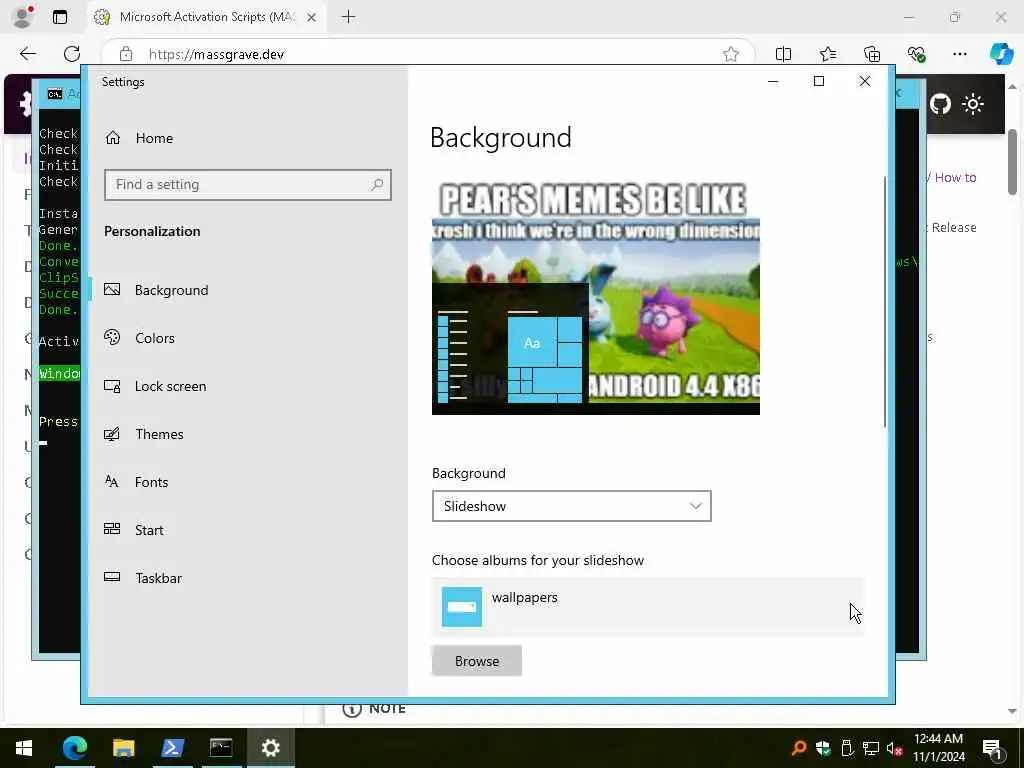Open Edge favorites list icon
The width and height of the screenshot is (1024, 768).
(827, 54)
